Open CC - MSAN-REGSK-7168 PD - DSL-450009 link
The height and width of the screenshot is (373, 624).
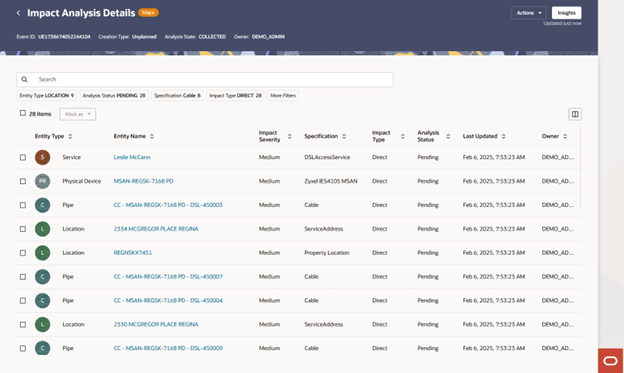click(168, 348)
